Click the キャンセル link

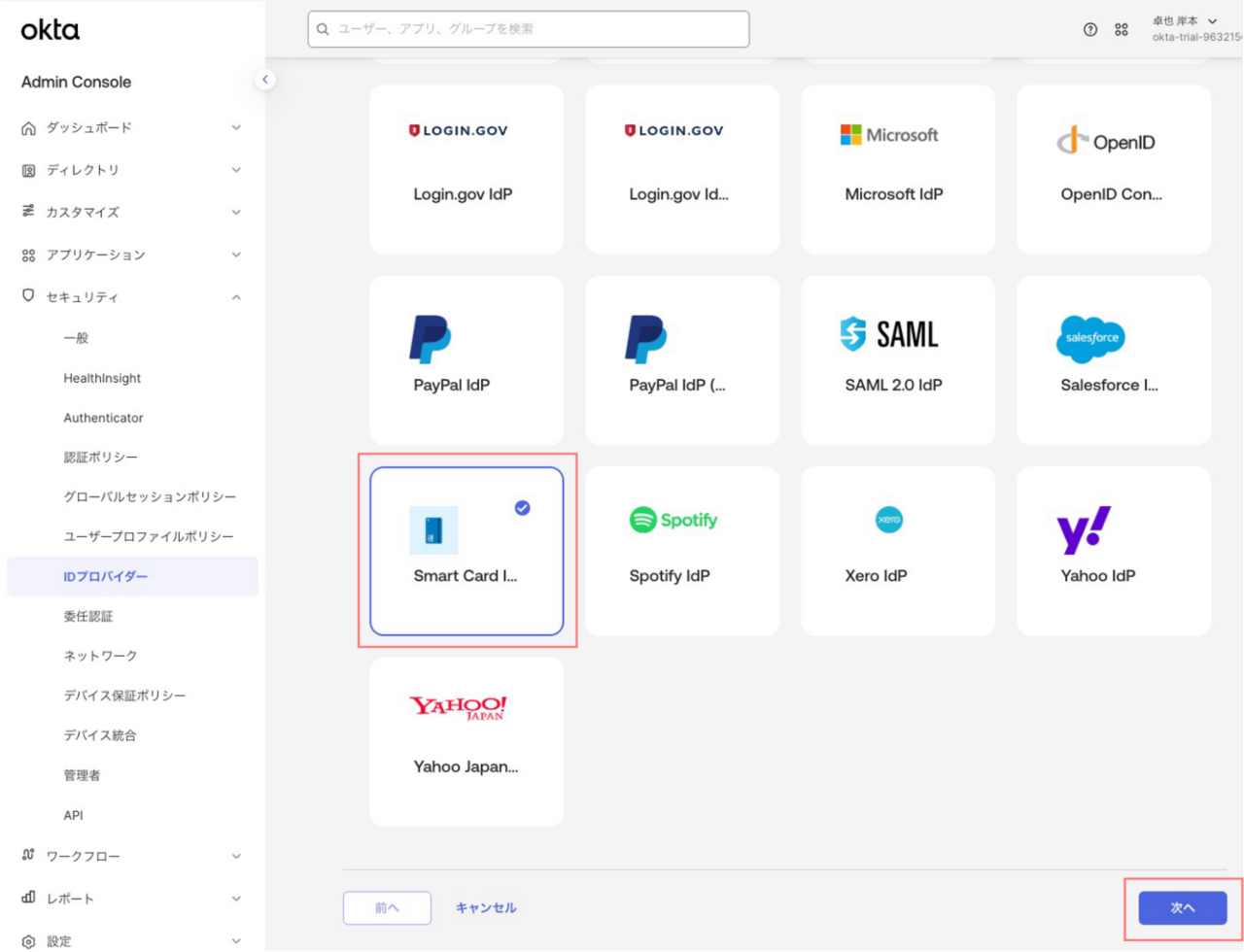[x=486, y=907]
